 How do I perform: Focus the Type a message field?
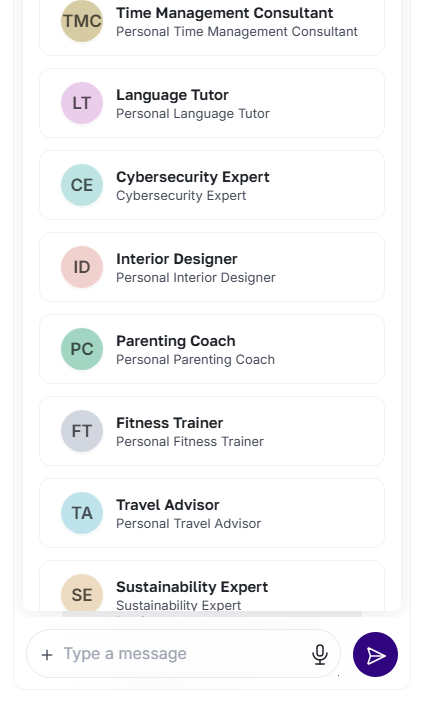point(183,654)
